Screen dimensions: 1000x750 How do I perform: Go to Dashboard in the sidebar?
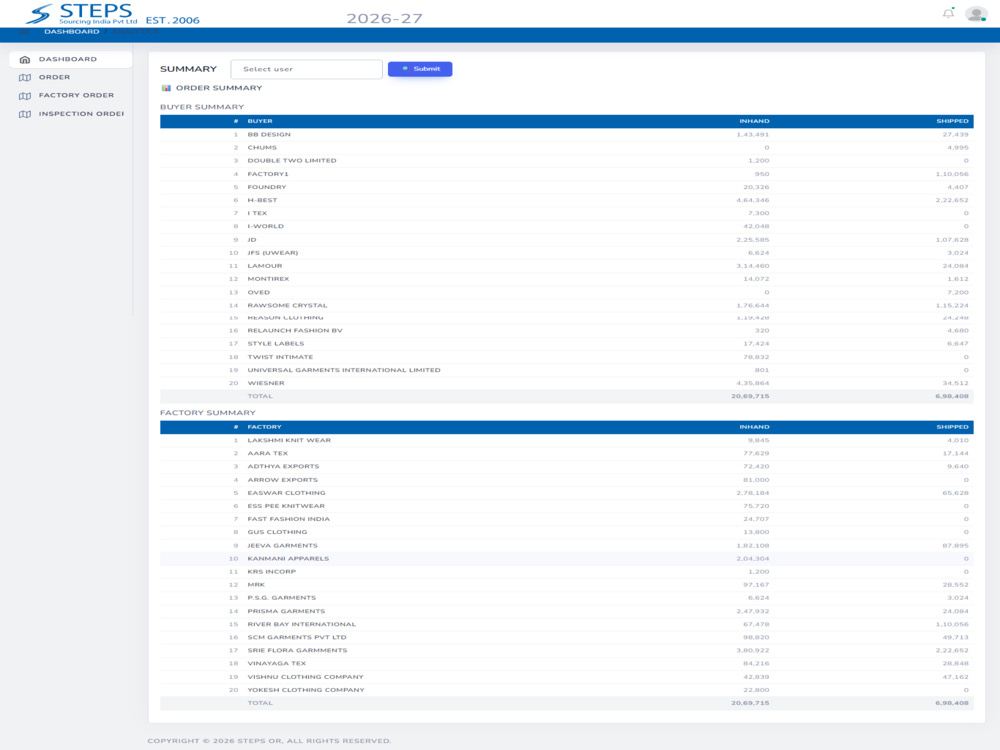point(71,59)
